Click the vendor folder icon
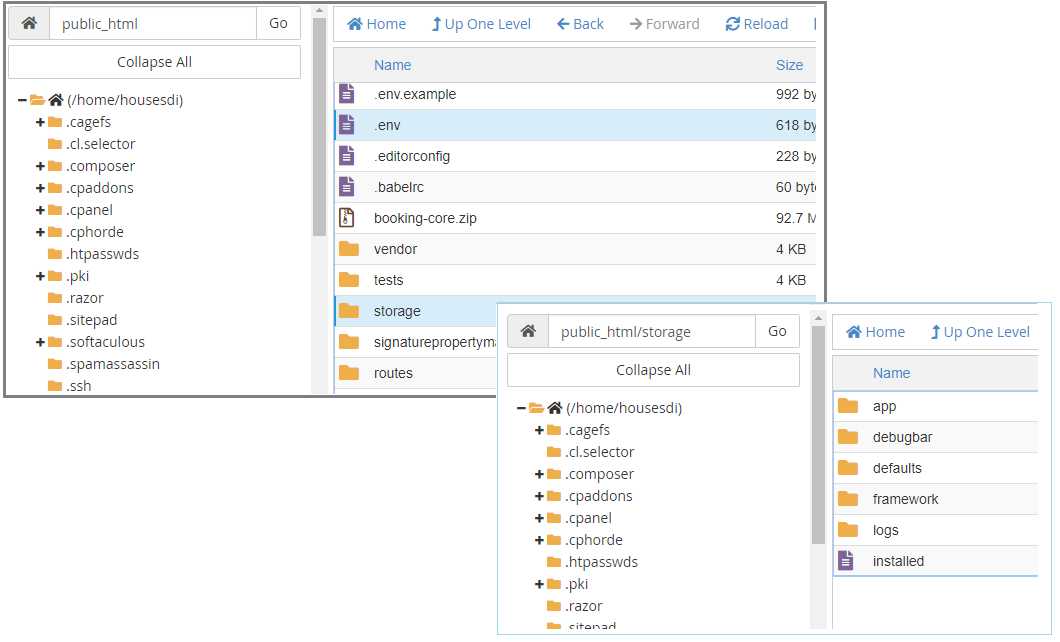 (x=348, y=249)
